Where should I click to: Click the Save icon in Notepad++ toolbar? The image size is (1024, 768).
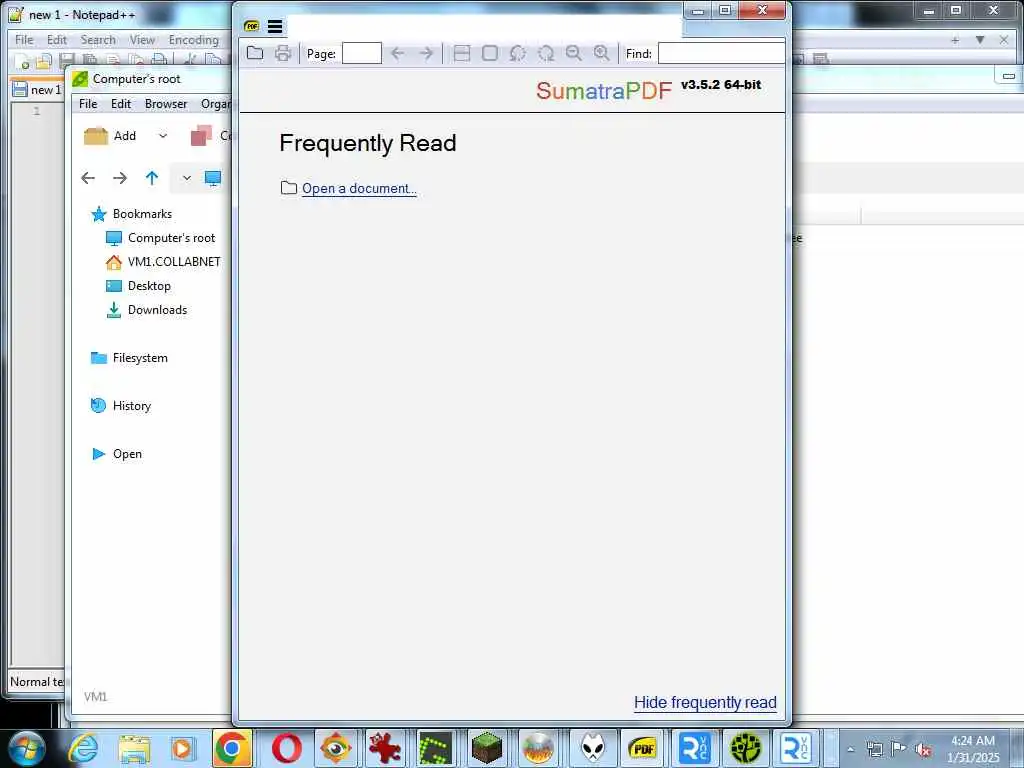(x=66, y=62)
